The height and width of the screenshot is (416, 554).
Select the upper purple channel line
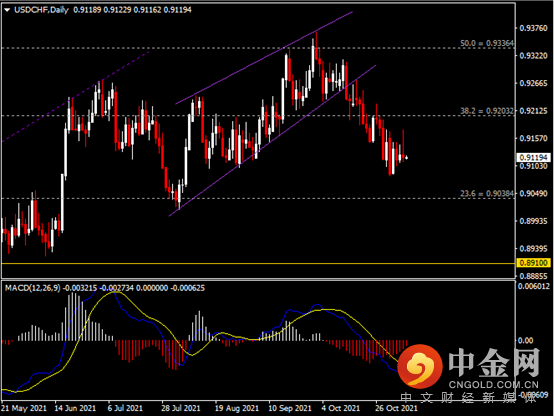[x=264, y=58]
